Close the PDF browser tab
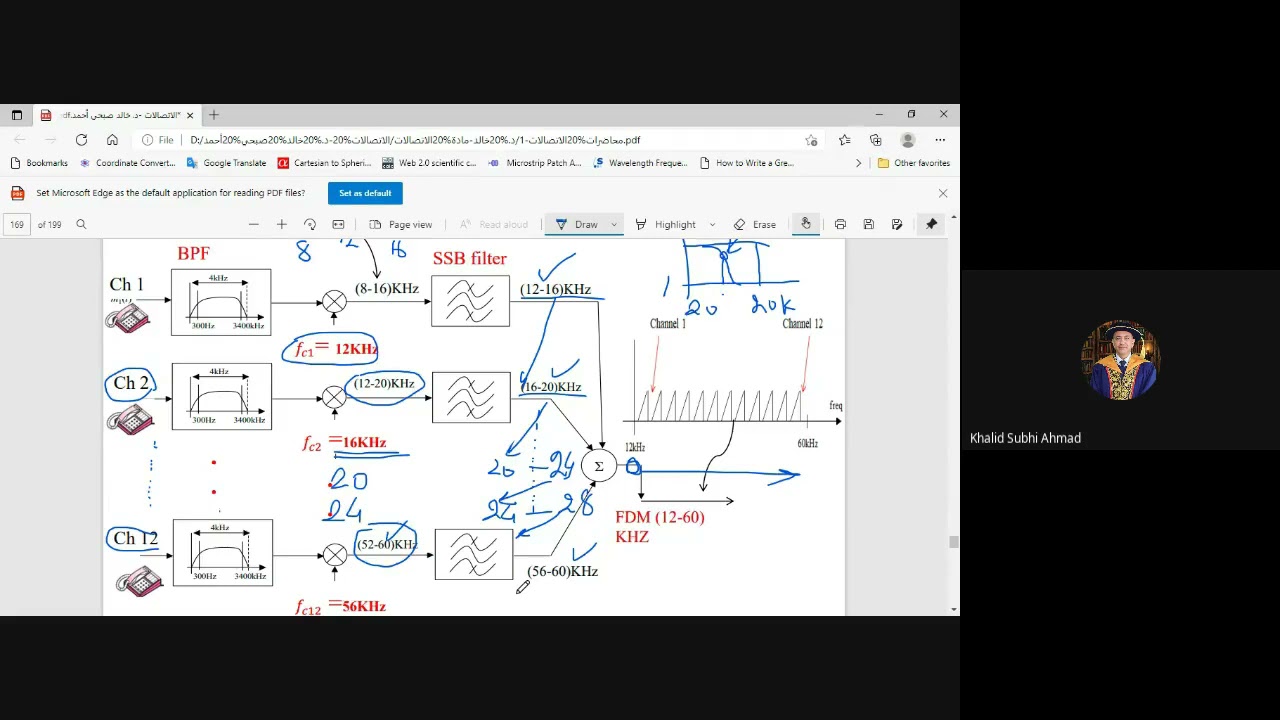 [x=190, y=115]
